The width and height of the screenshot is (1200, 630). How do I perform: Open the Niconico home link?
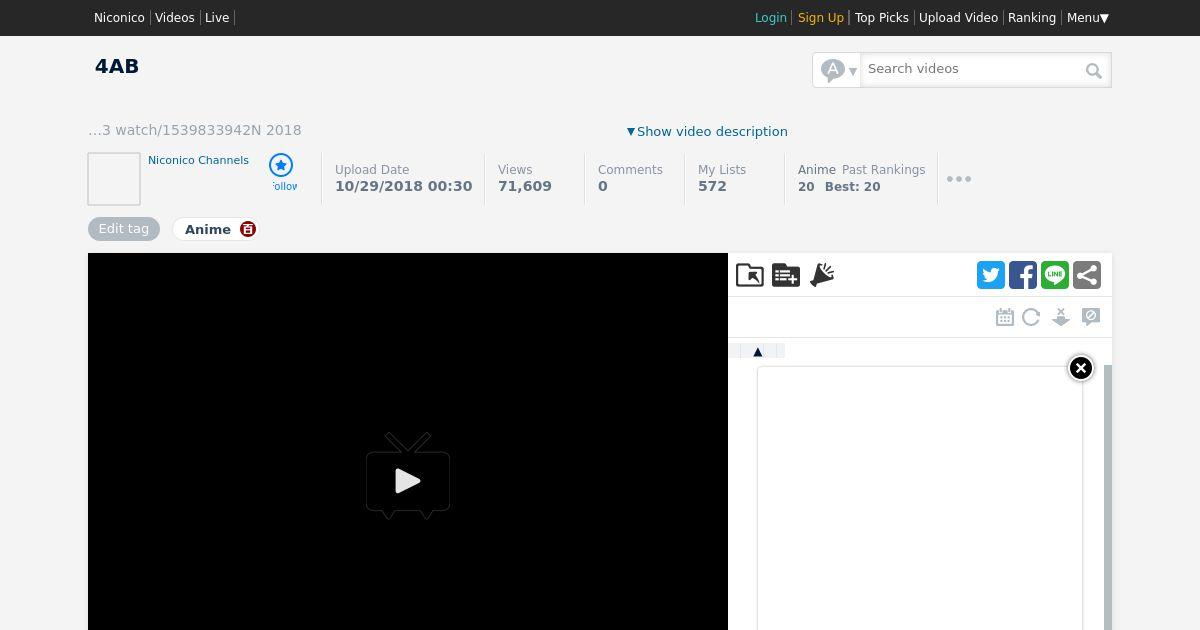(x=119, y=18)
